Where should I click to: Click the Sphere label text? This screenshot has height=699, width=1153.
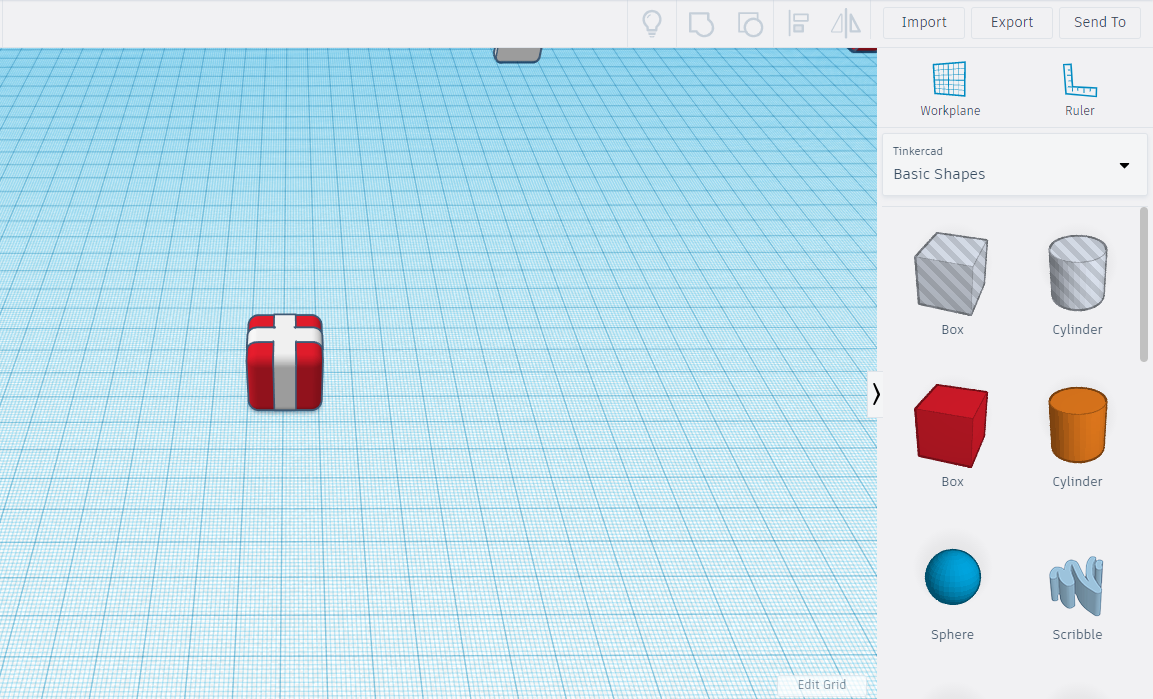[952, 634]
